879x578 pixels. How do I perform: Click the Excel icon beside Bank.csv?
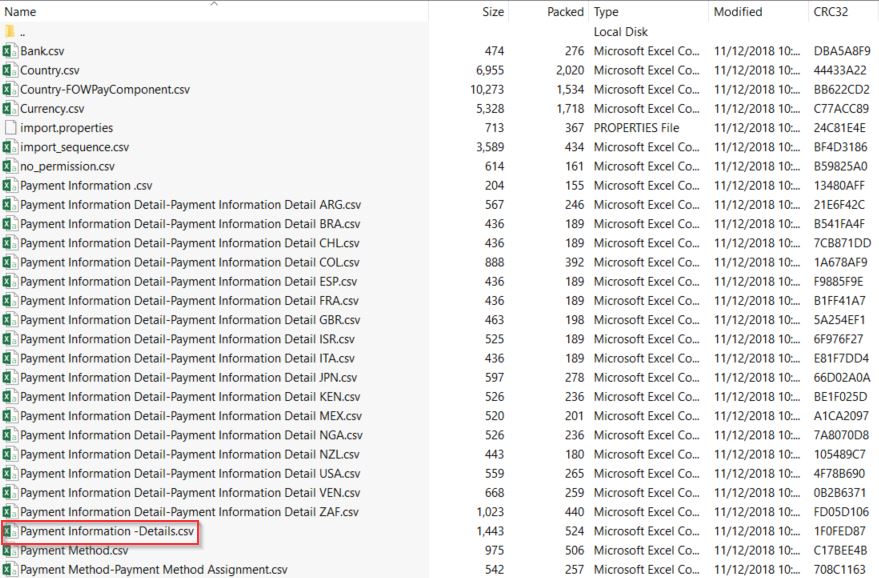[x=10, y=51]
